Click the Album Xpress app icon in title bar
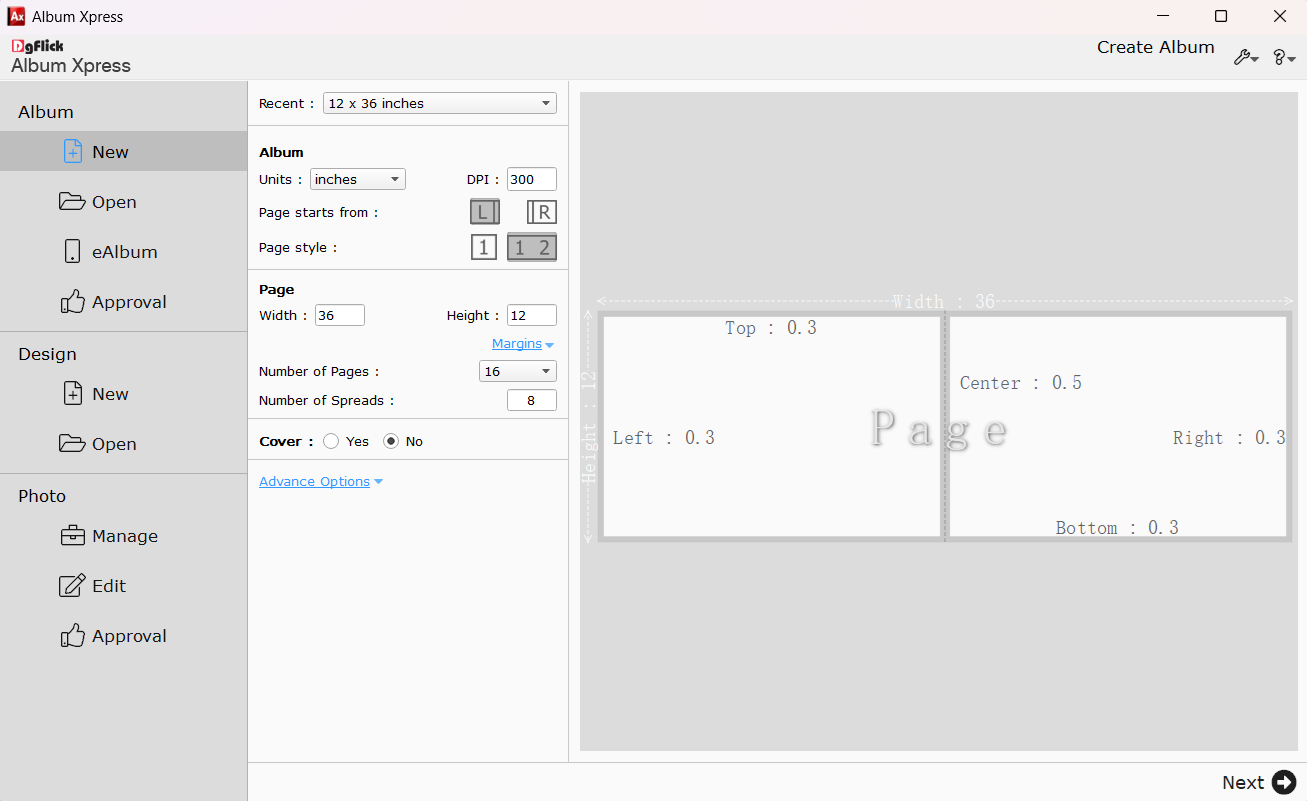Screen dimensions: 1307x801 pos(16,16)
